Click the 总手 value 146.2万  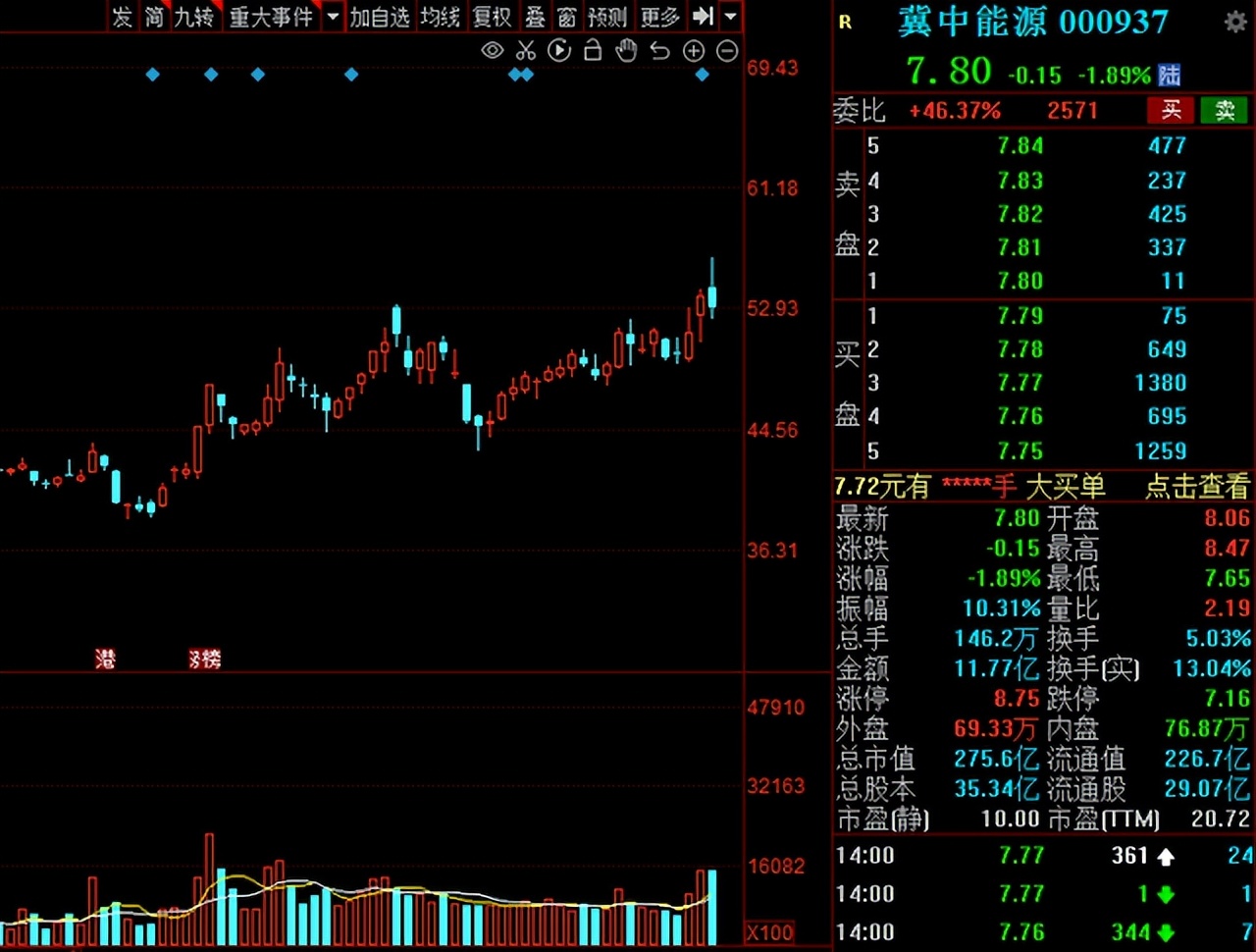point(996,639)
